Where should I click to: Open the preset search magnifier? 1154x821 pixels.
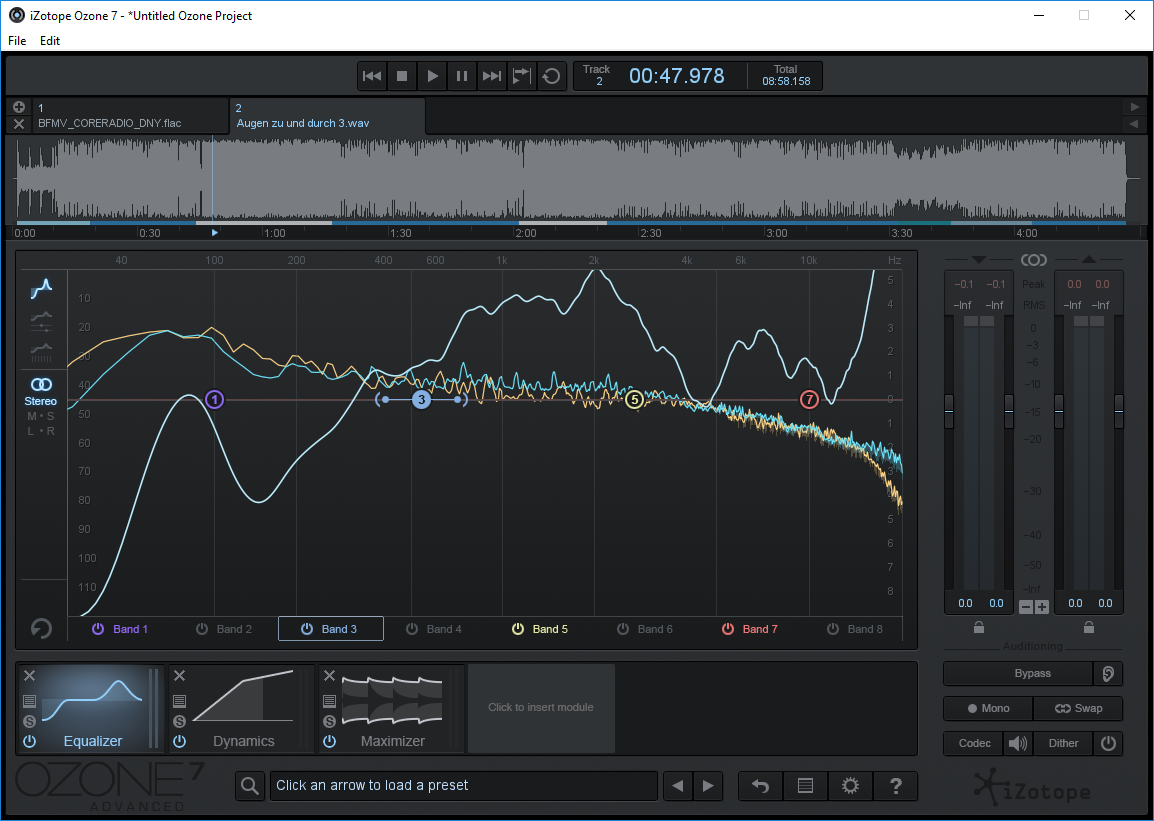(x=250, y=786)
